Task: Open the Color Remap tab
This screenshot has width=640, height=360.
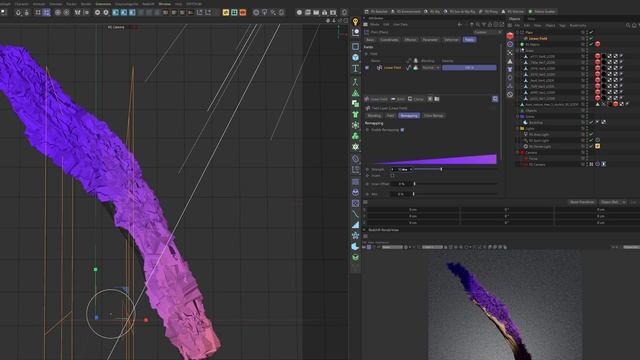Action: click(x=433, y=116)
